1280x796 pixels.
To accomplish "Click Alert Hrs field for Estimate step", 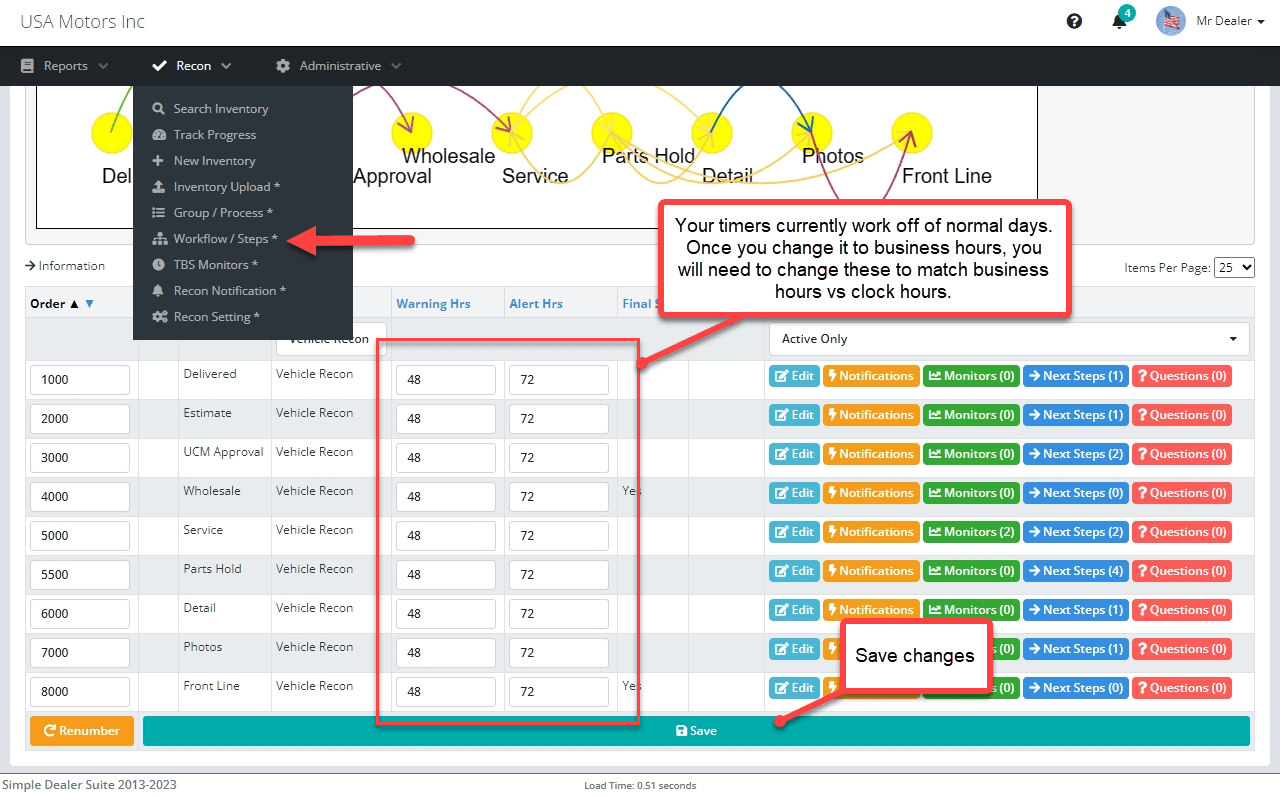I will pyautogui.click(x=559, y=419).
